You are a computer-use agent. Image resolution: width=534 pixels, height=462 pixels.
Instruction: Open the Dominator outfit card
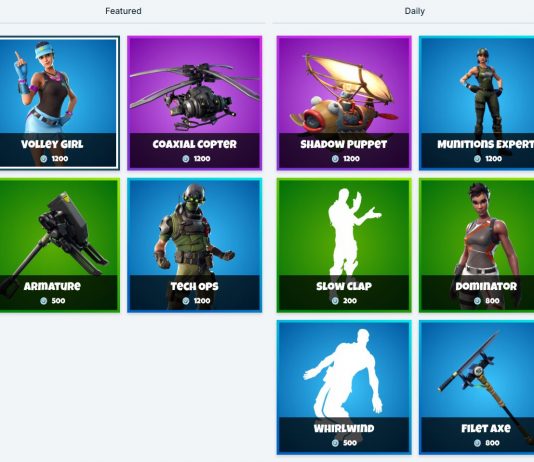(476, 245)
